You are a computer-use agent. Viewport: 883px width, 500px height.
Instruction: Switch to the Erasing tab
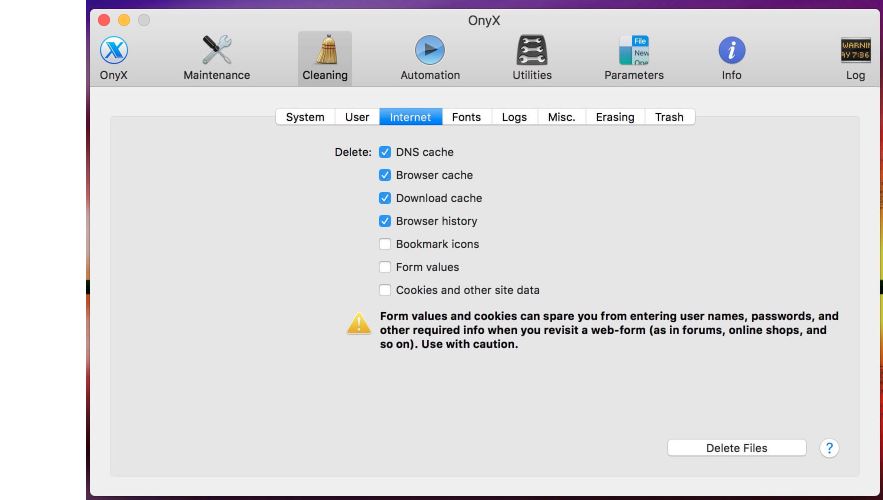point(615,117)
